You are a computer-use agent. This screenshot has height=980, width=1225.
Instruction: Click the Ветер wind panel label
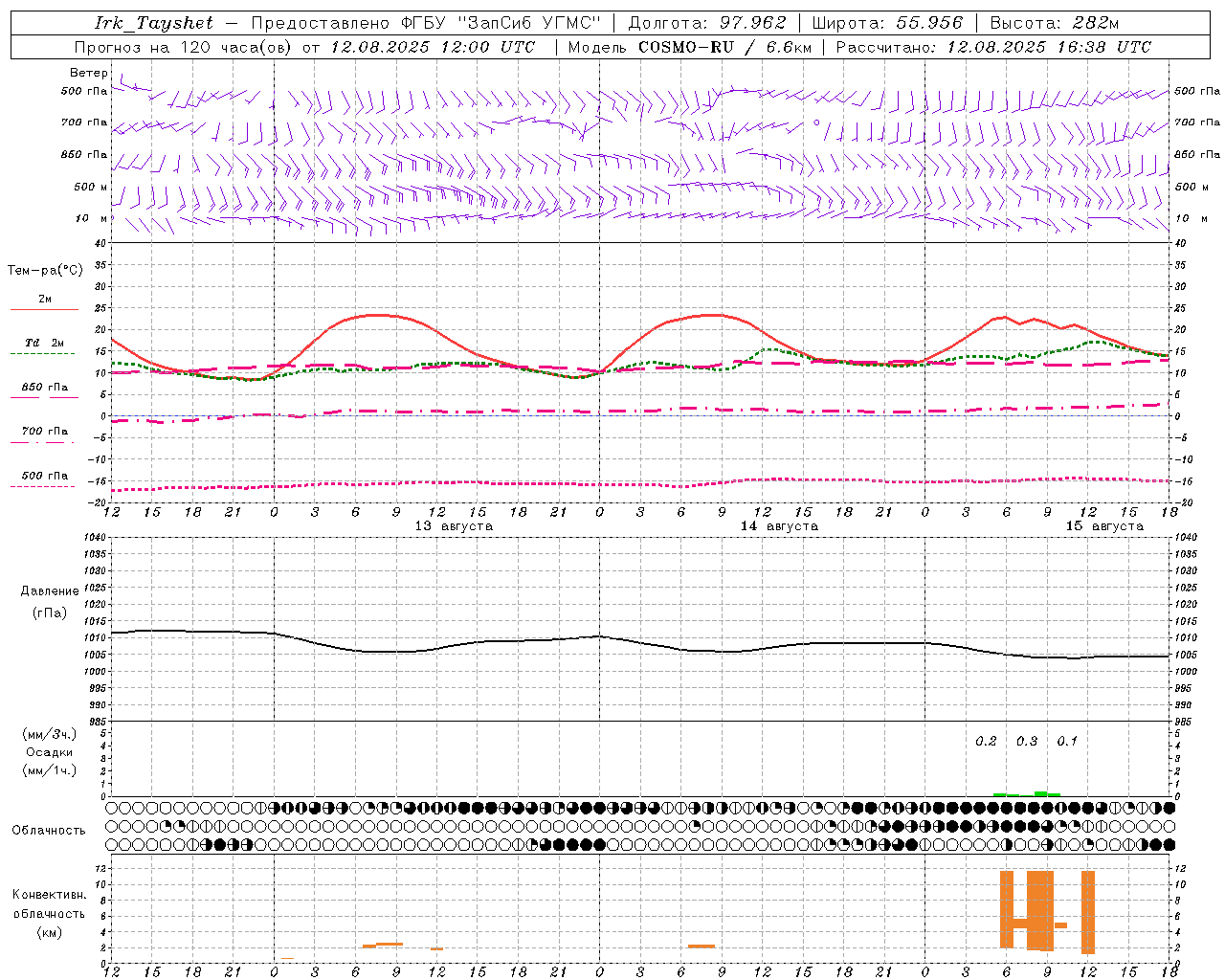click(89, 73)
